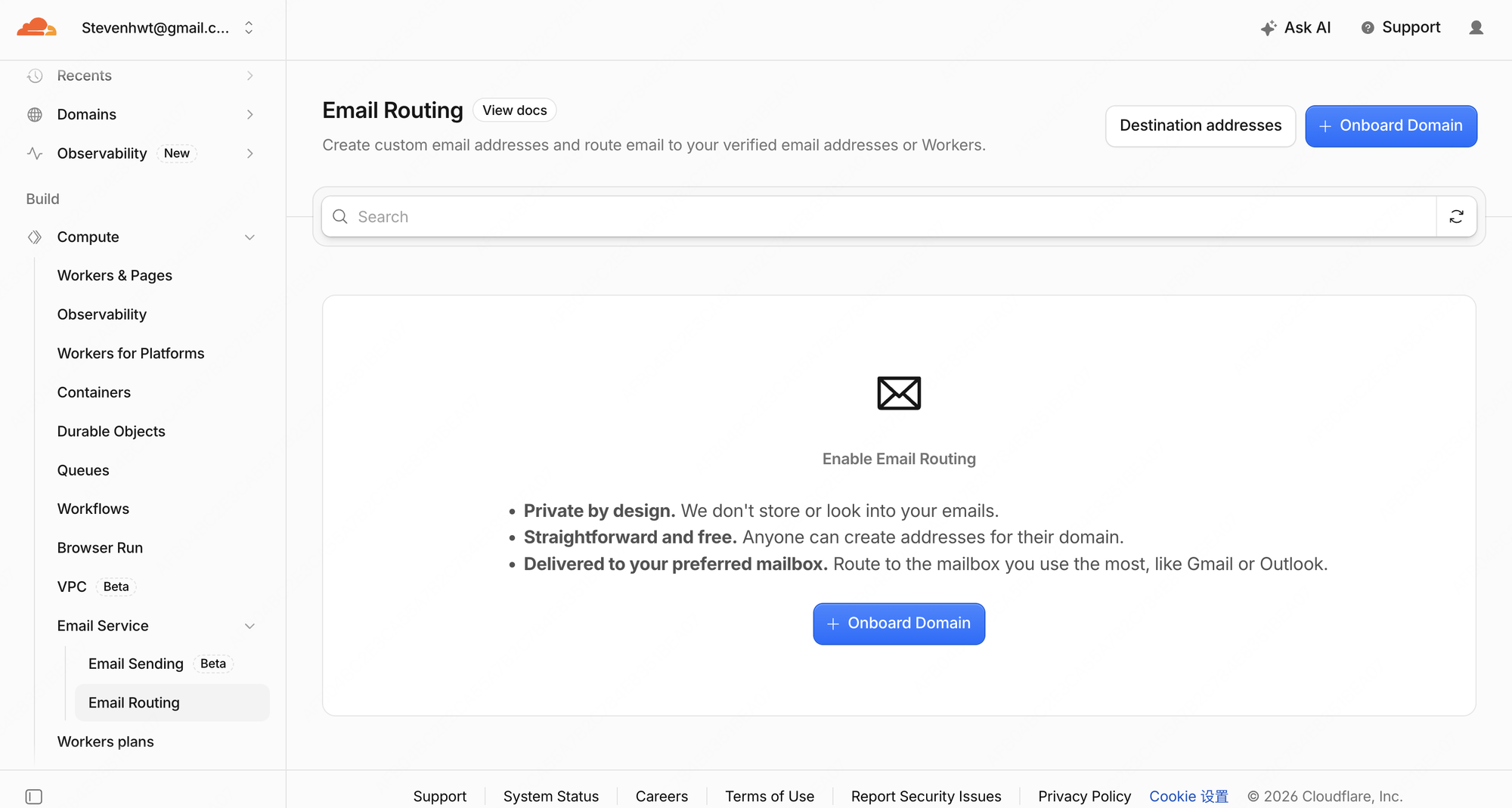Collapse the Compute section chevron
Screen dimensions: 1512x808
point(249,237)
